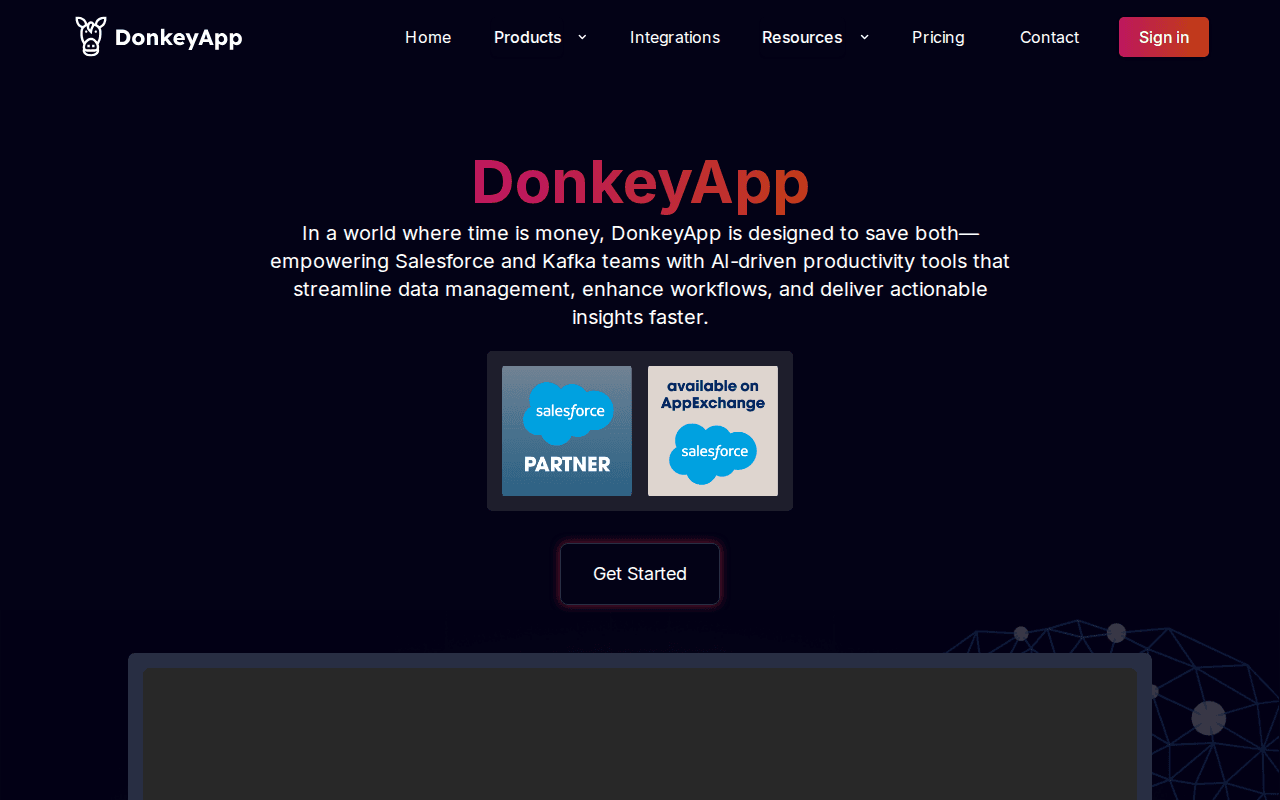Click the dark video preview panel
The image size is (1280, 800).
(x=640, y=734)
